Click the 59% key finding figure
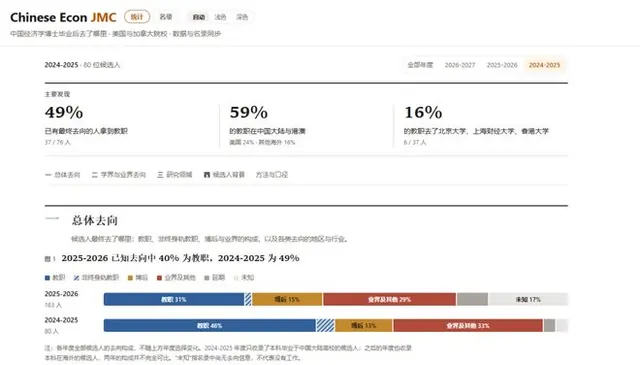The image size is (640, 365). click(249, 112)
